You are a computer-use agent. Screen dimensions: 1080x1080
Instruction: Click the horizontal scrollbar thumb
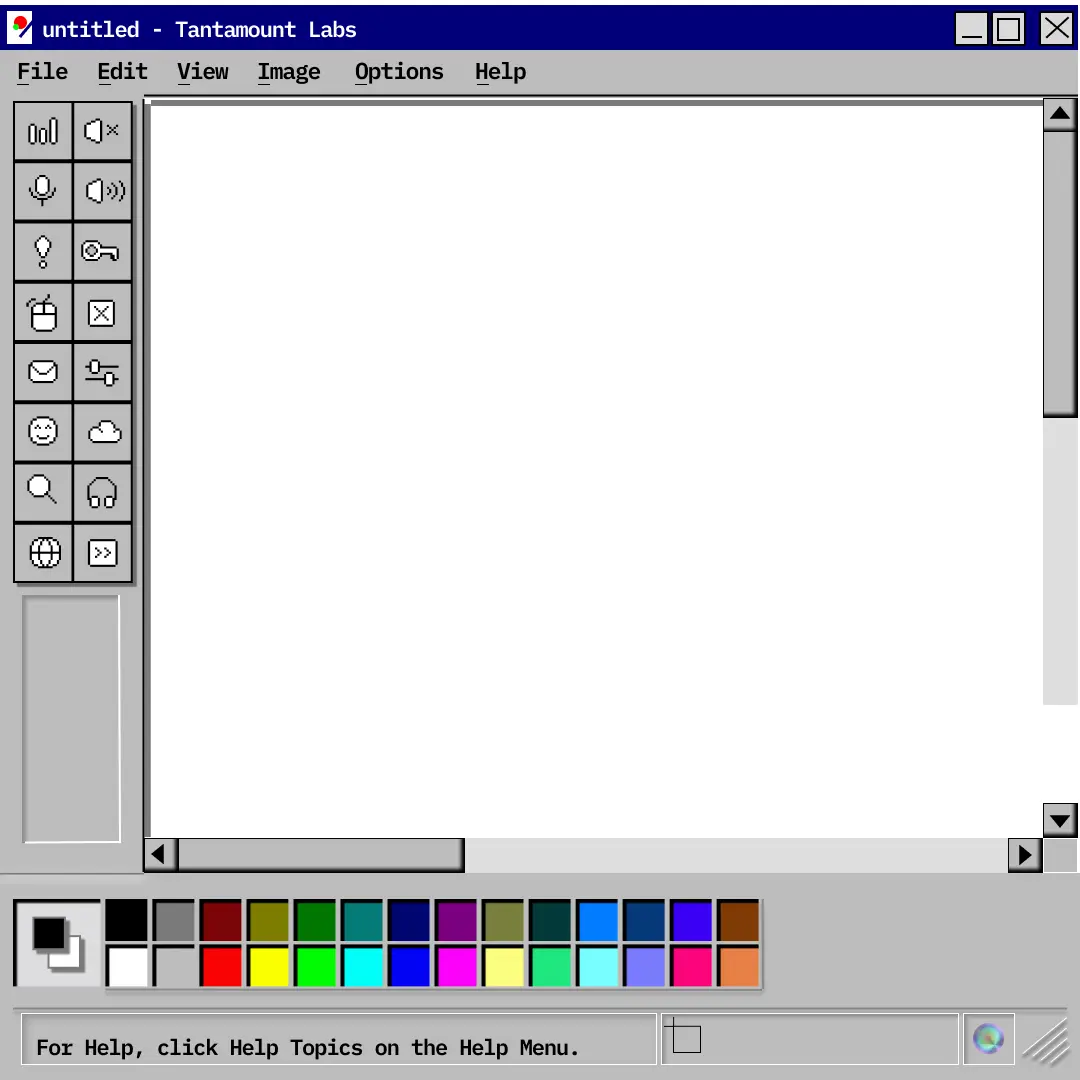coord(321,855)
